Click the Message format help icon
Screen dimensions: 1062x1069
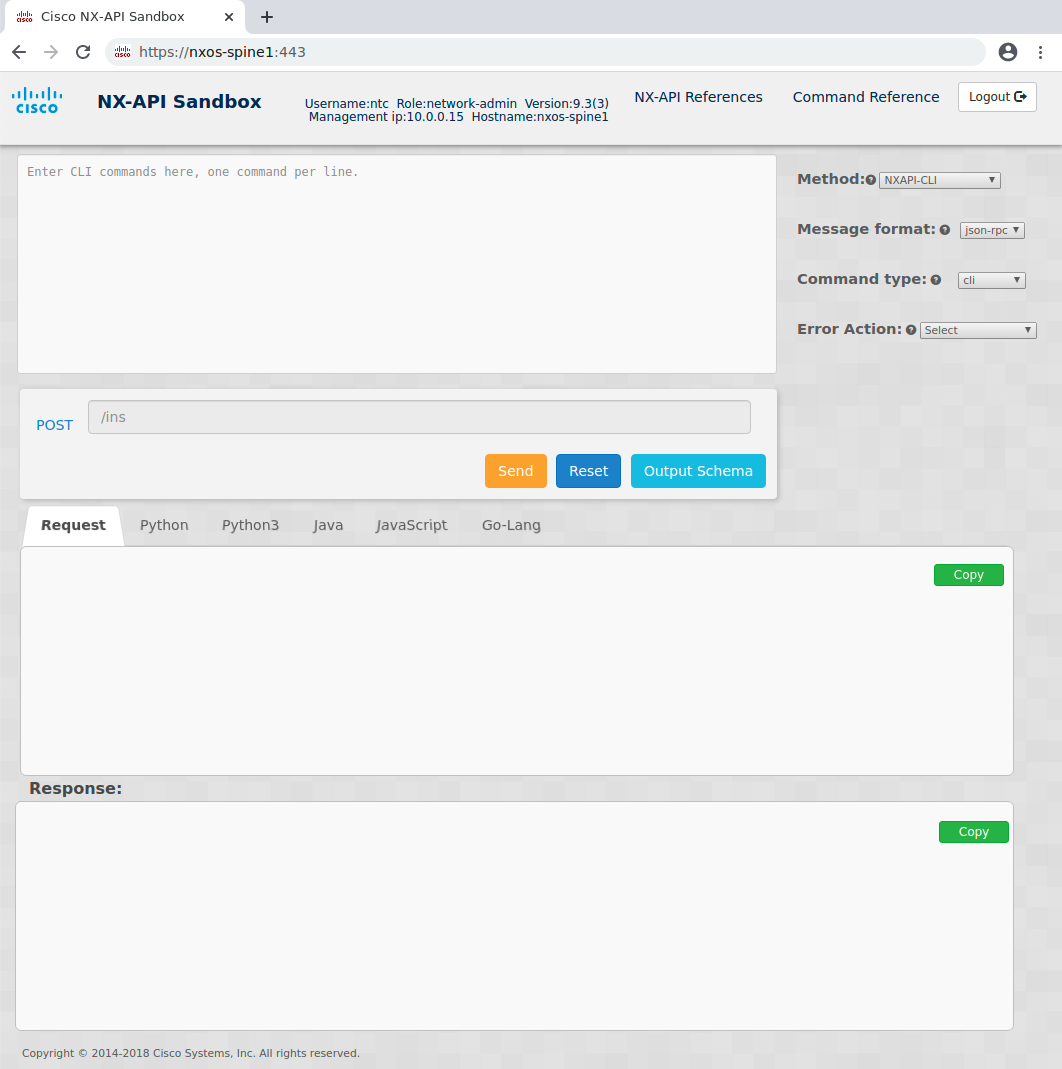pyautogui.click(x=945, y=230)
